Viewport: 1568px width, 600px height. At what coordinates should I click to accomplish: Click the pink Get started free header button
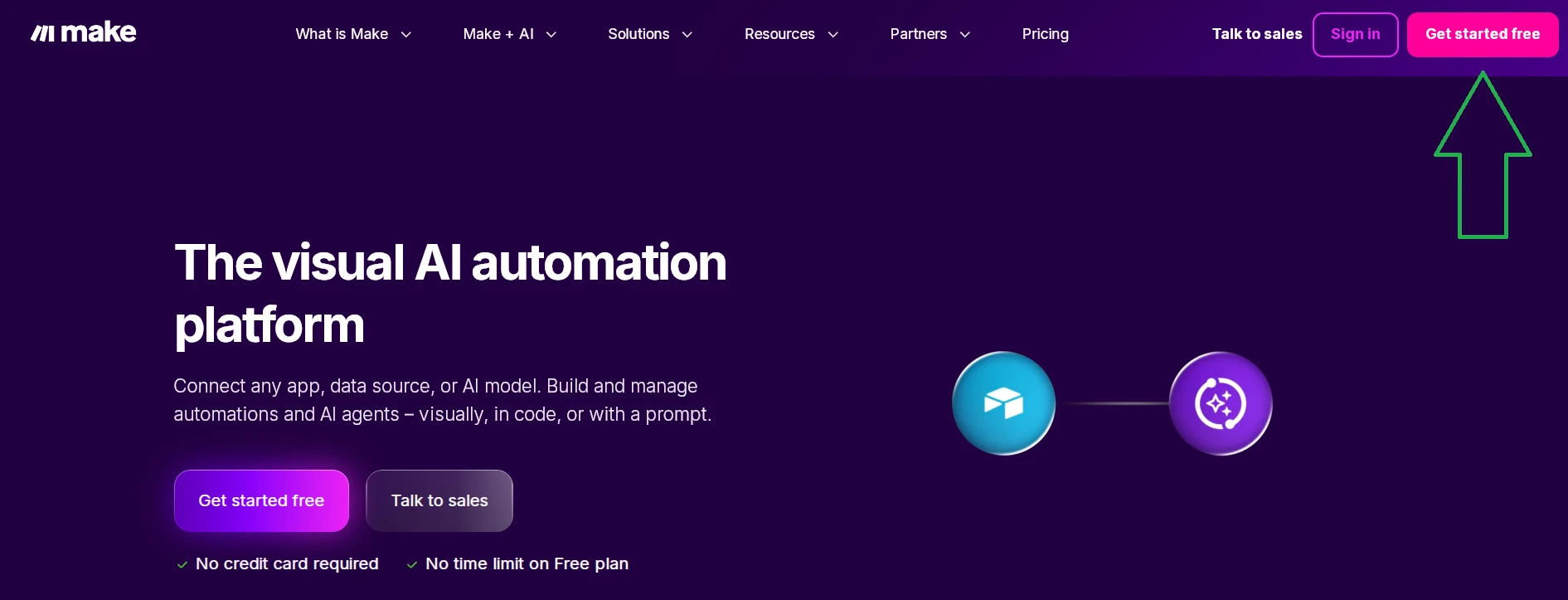click(x=1483, y=35)
